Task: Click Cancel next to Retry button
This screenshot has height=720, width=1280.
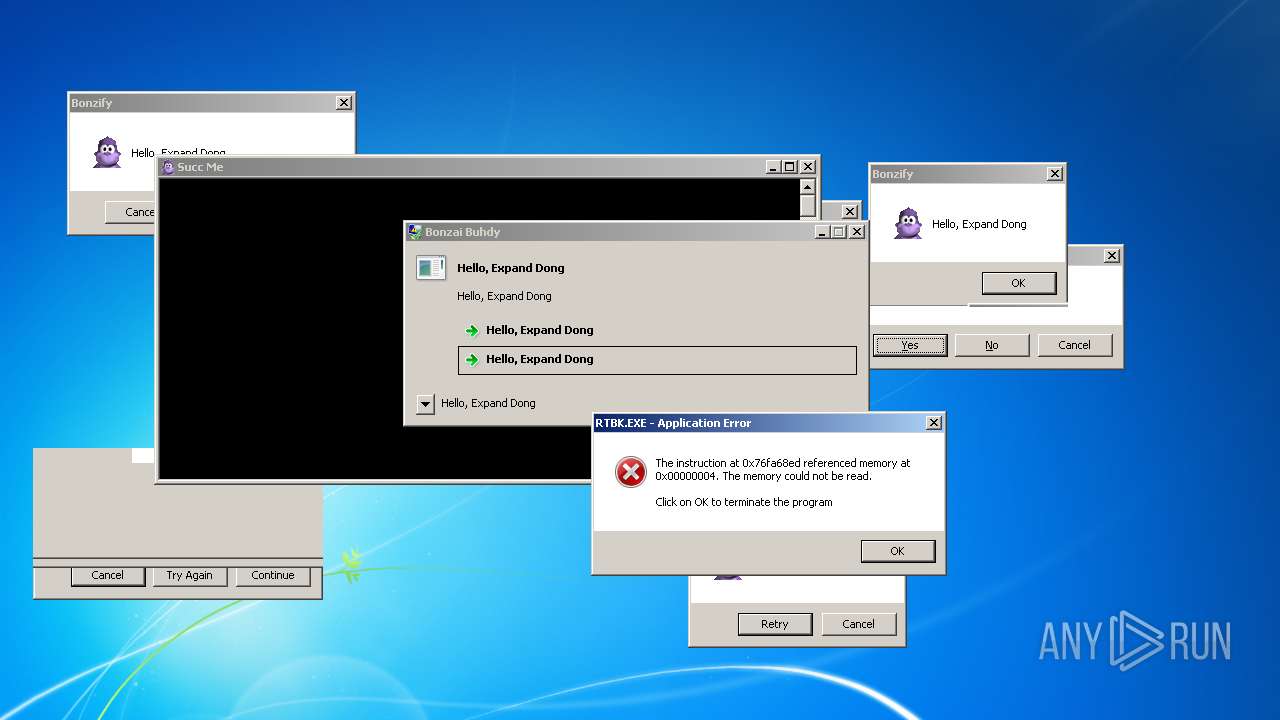Action: [858, 624]
